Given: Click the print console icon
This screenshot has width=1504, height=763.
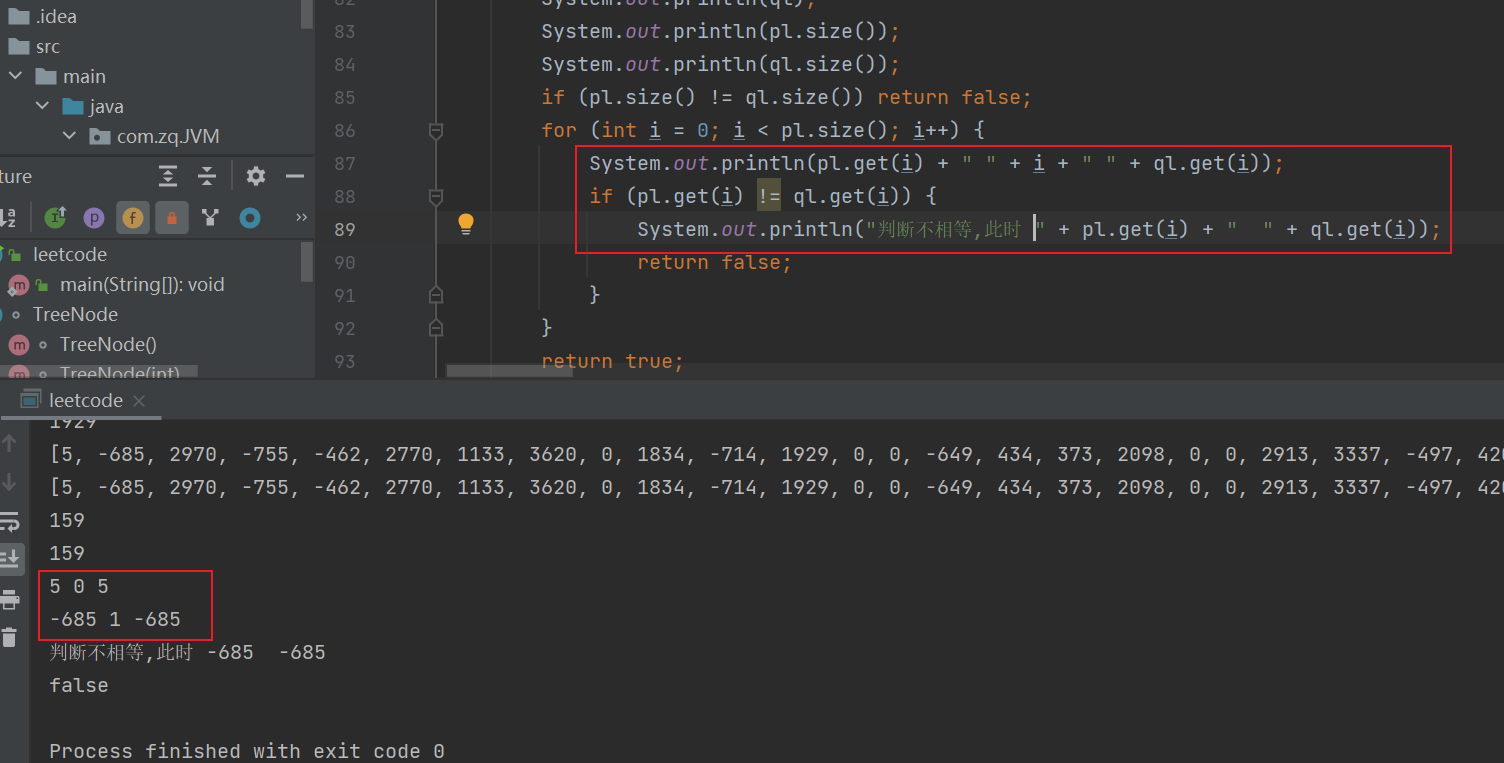Looking at the screenshot, I should click(10, 599).
